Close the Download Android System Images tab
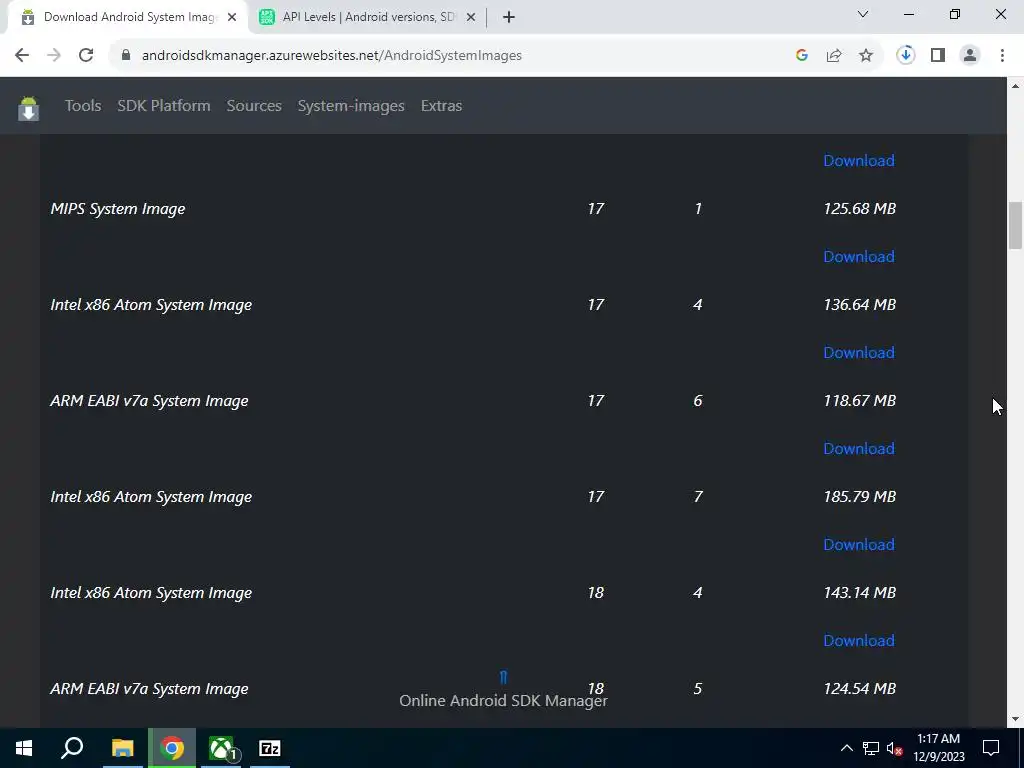The image size is (1024, 768). 232,17
